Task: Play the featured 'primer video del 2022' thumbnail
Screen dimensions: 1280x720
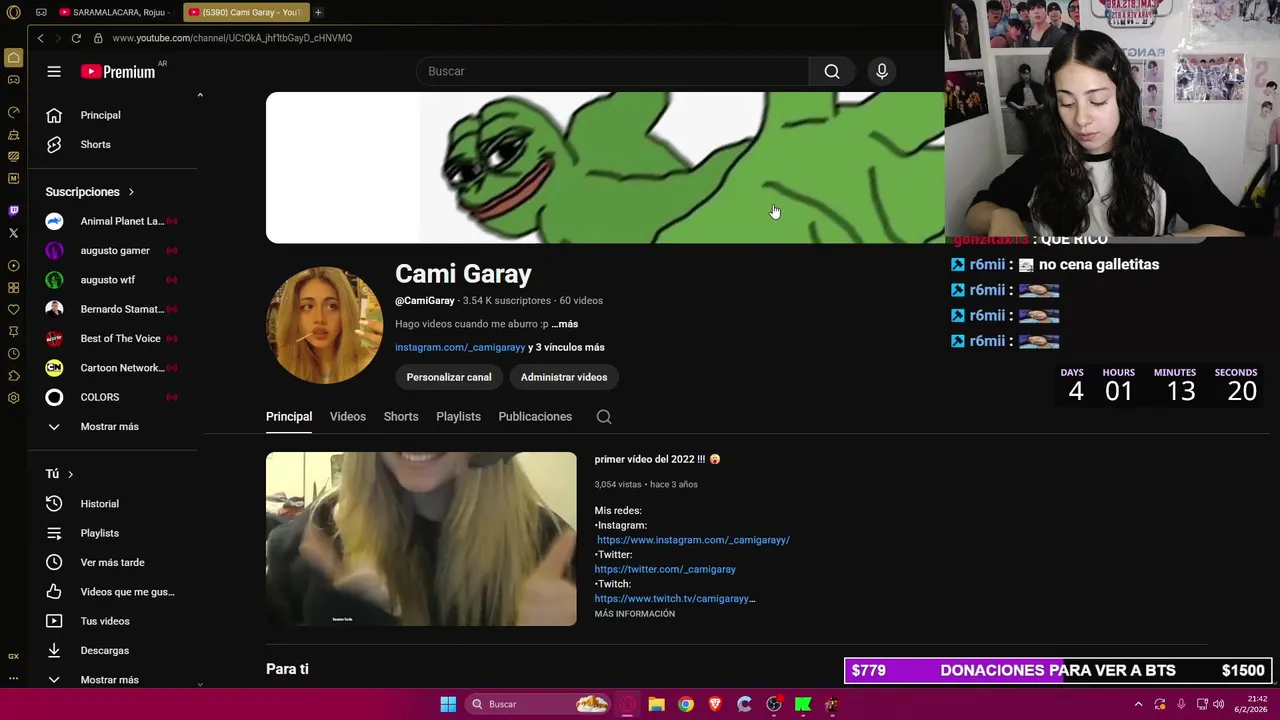Action: pos(421,539)
